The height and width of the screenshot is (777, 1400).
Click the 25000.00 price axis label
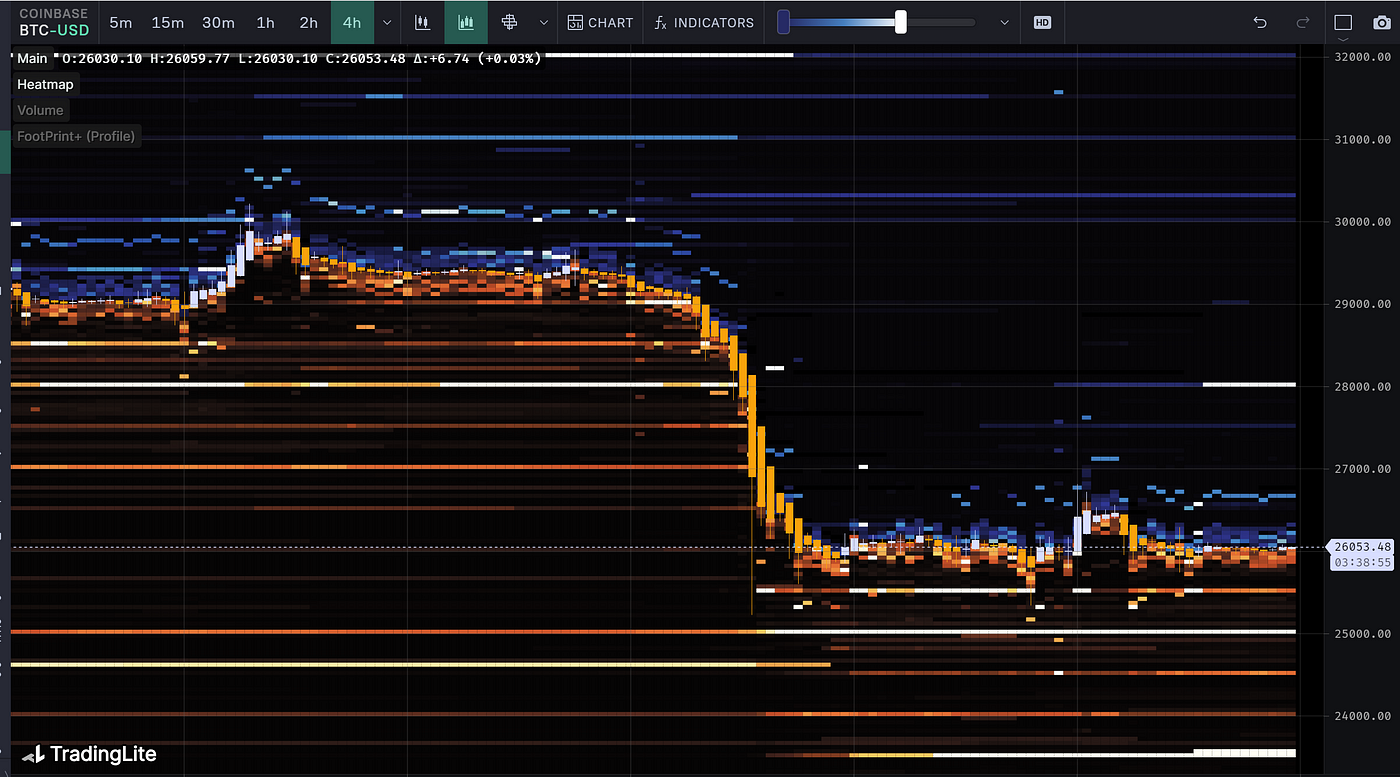coord(1362,633)
